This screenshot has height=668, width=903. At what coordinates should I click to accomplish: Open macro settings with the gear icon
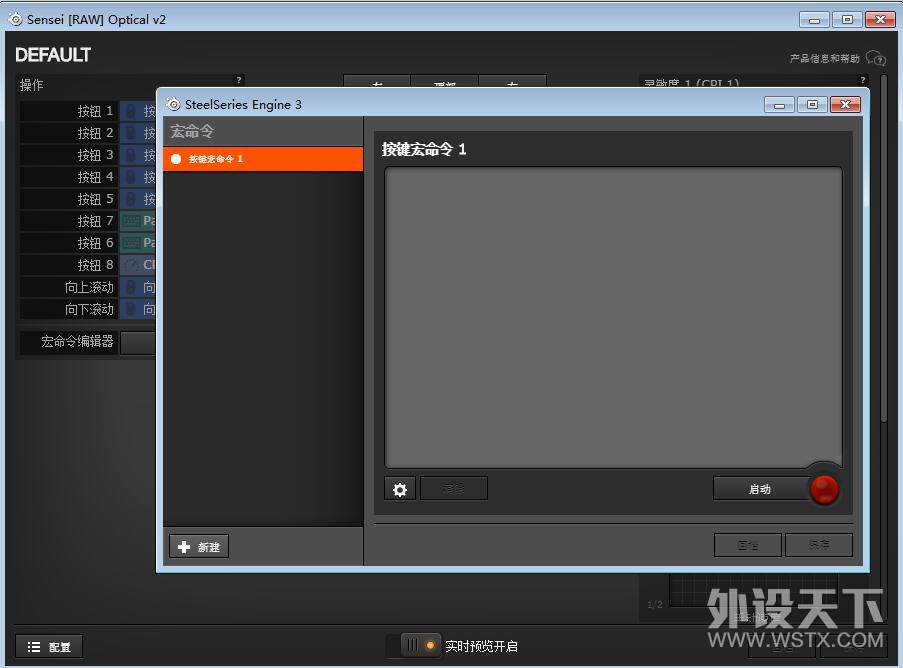(400, 489)
